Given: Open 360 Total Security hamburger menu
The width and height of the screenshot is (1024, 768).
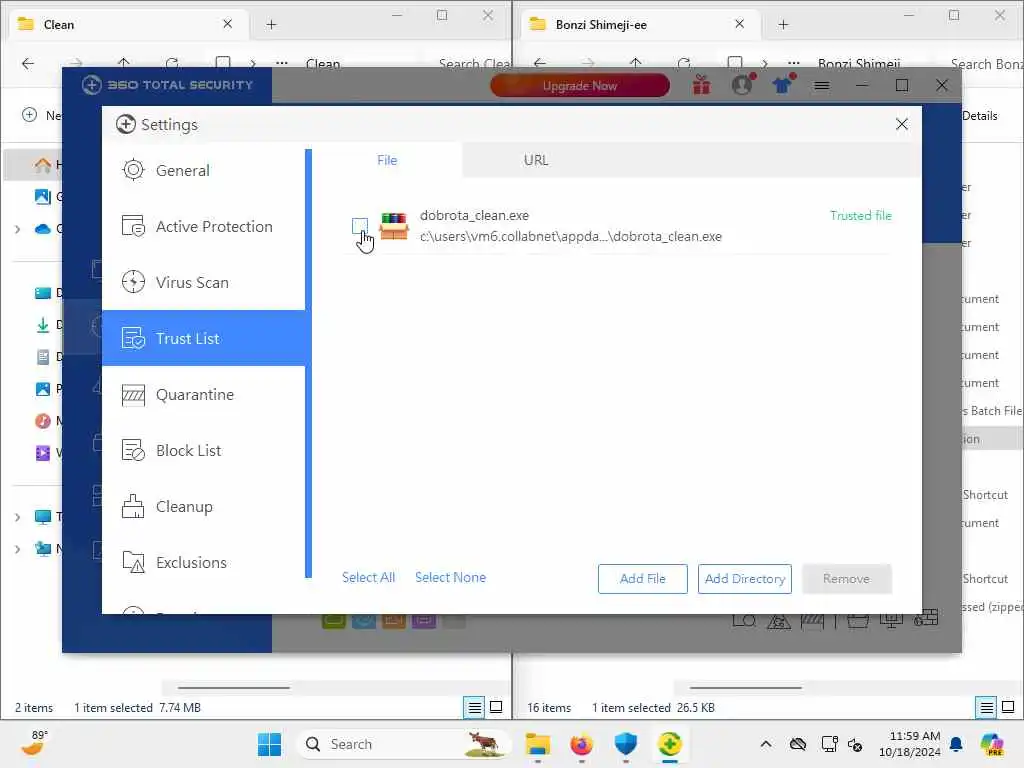Looking at the screenshot, I should 822,86.
